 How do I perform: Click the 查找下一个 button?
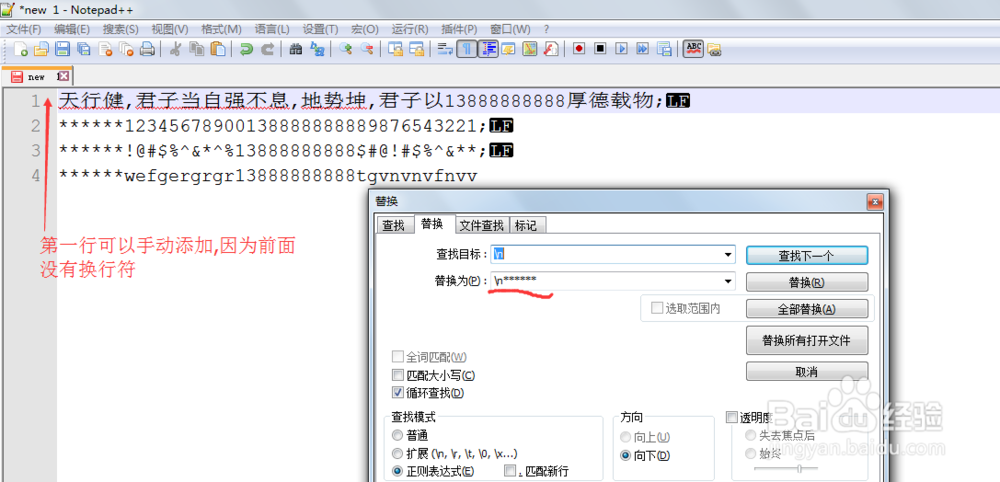pyautogui.click(x=806, y=255)
